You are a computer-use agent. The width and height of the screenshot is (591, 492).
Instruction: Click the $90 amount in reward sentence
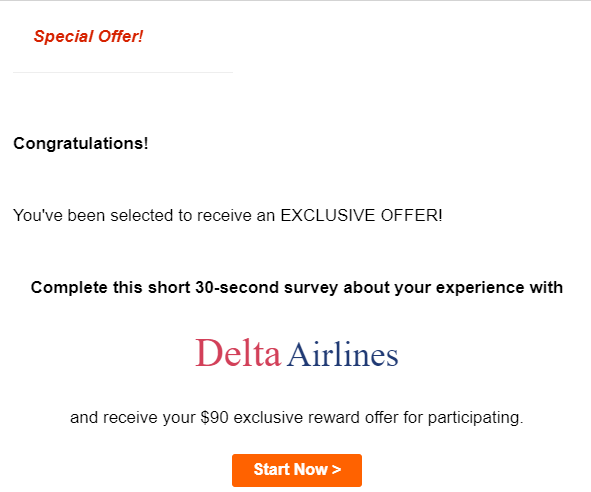pyautogui.click(x=214, y=418)
